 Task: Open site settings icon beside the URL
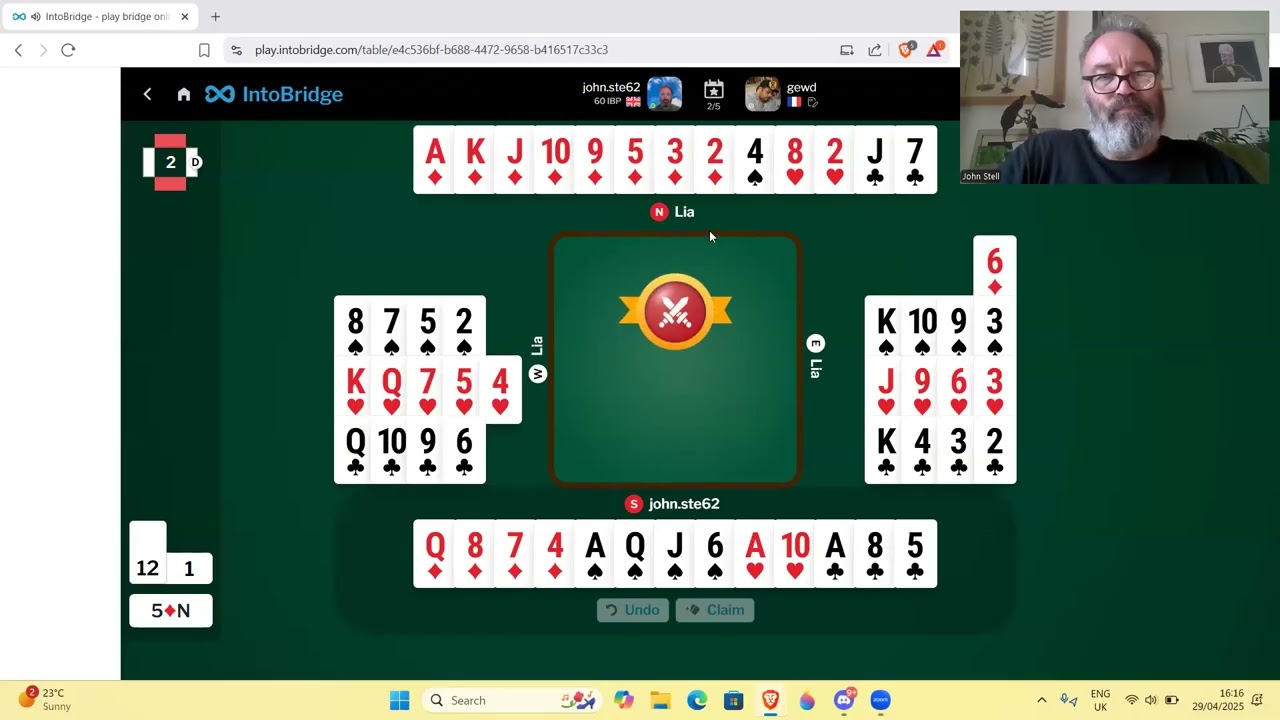pos(236,50)
